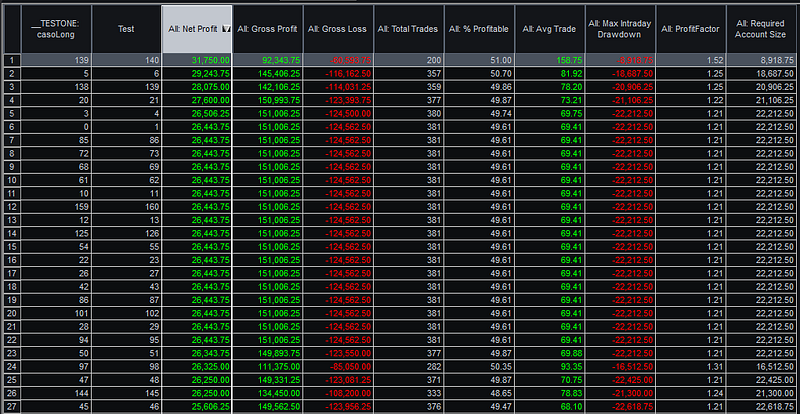The image size is (800, 414).
Task: Click the All: % Profitable column header
Action: tap(479, 29)
